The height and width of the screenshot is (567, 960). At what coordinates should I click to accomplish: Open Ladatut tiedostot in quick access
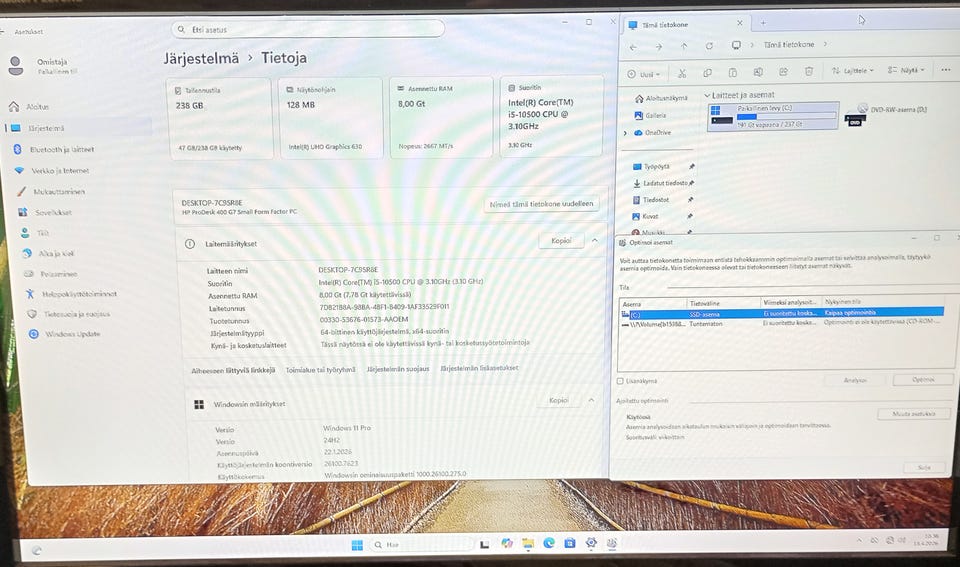(x=661, y=183)
